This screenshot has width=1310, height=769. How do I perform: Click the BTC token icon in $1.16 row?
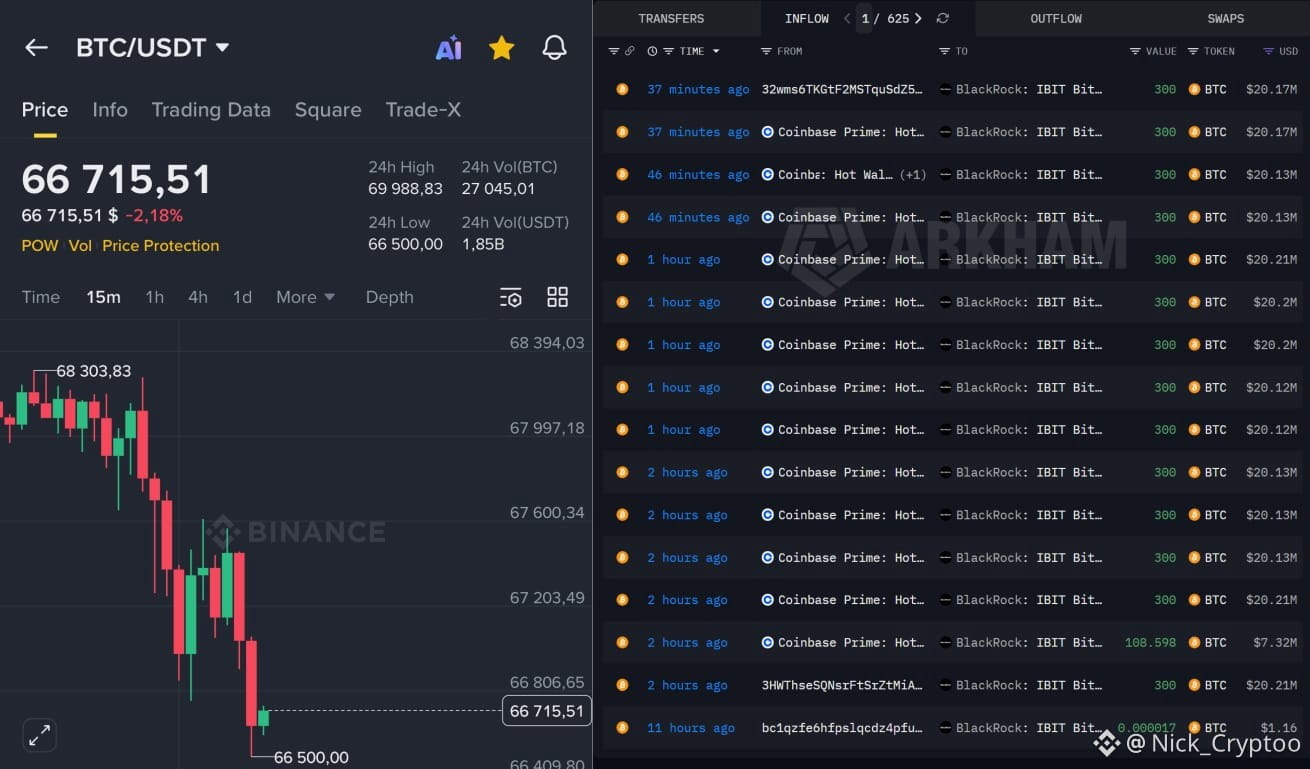1194,728
